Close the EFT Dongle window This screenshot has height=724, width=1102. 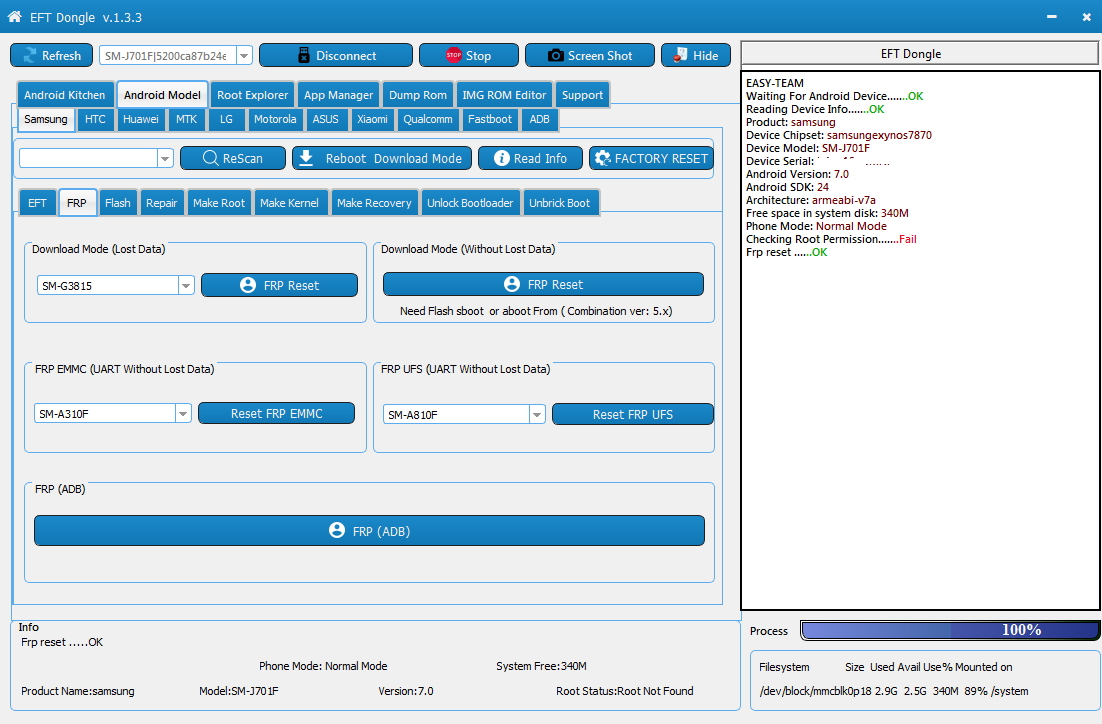pos(1086,17)
